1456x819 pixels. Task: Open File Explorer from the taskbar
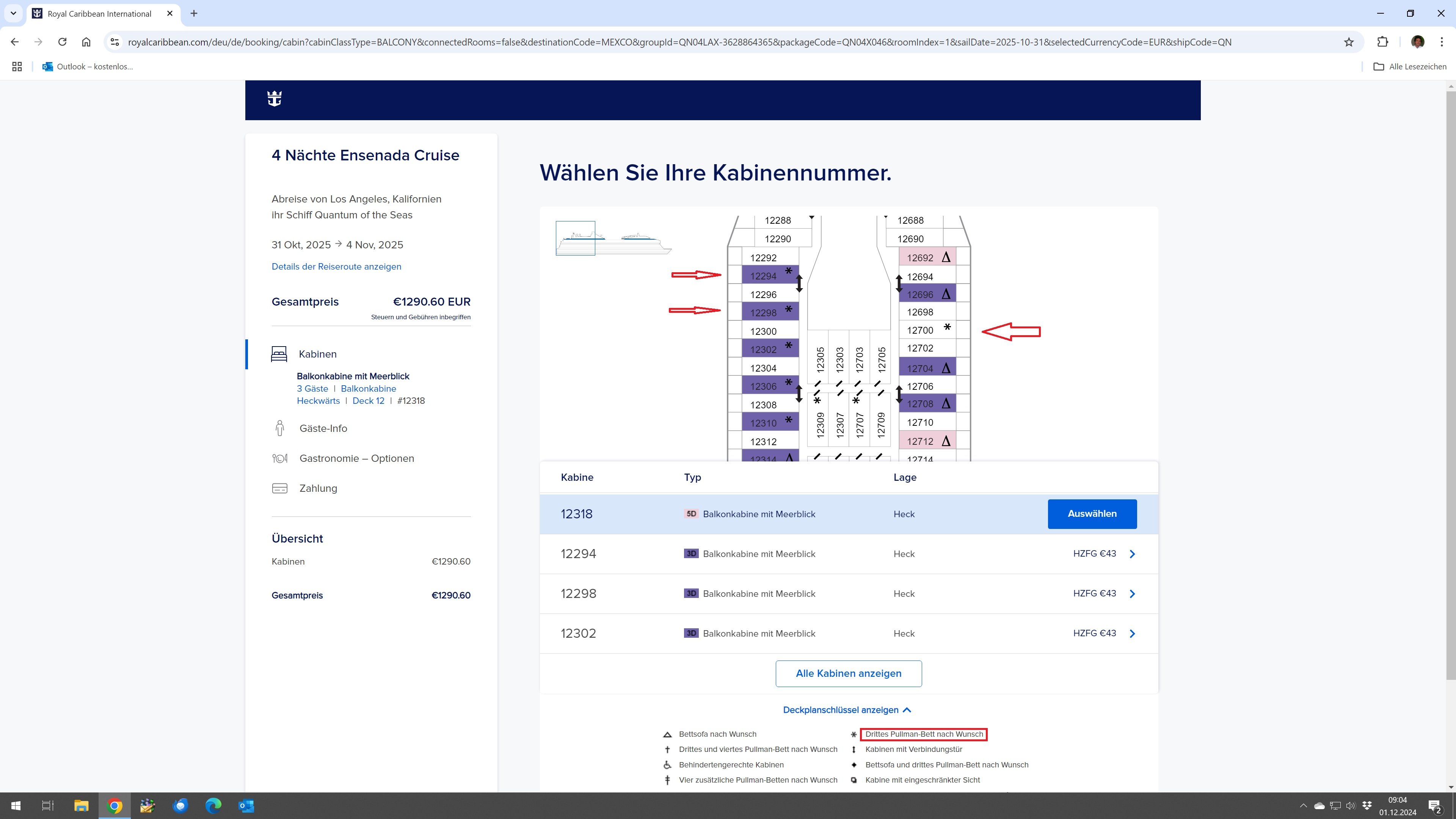pos(82,805)
